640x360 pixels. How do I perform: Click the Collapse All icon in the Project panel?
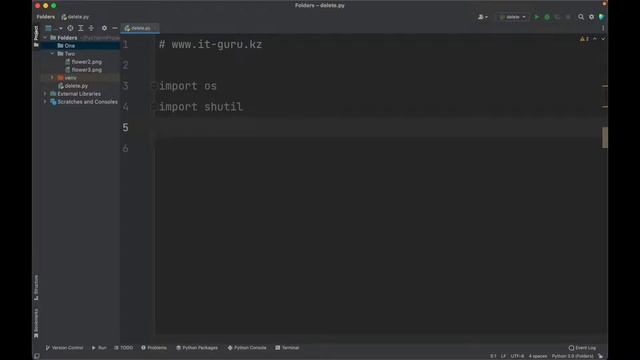(x=91, y=28)
